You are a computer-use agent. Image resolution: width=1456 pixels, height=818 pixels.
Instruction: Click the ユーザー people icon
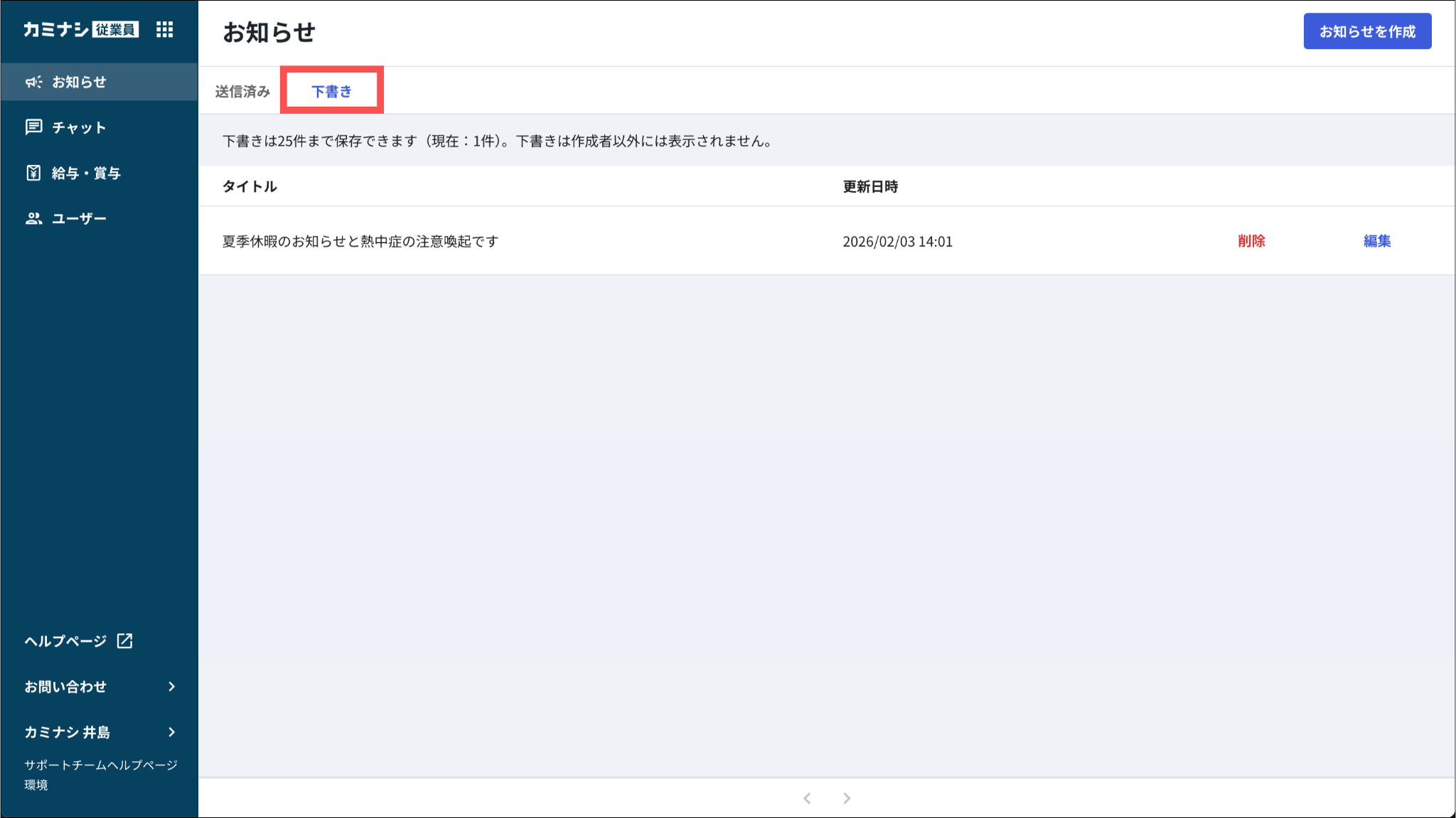click(33, 218)
